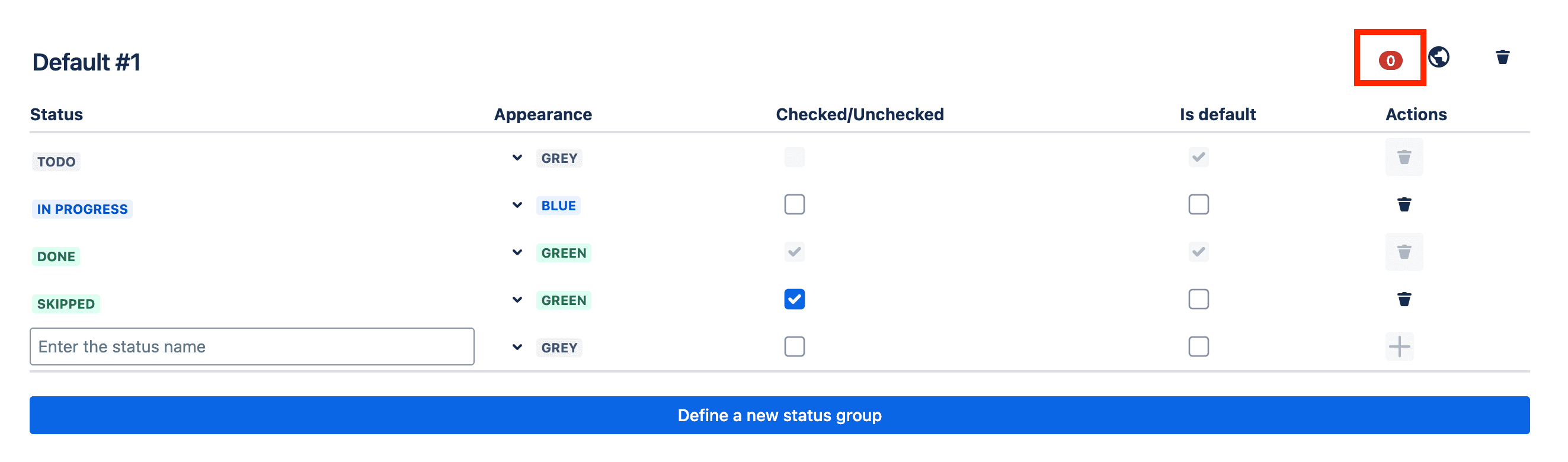The height and width of the screenshot is (462, 1568).
Task: Expand the BLUE appearance dropdown on IN PROGRESS
Action: click(x=517, y=205)
